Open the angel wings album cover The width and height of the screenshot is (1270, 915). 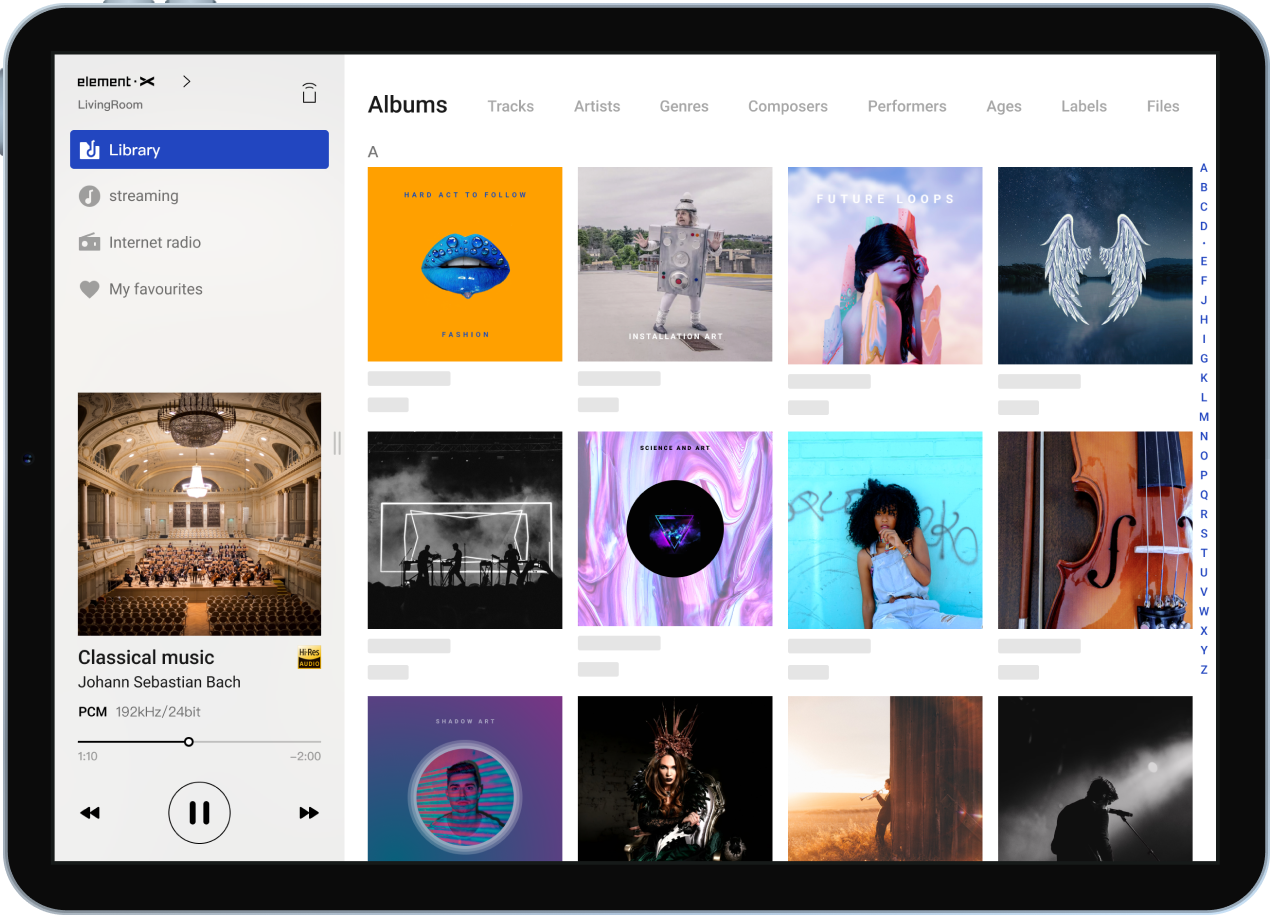click(x=1095, y=265)
